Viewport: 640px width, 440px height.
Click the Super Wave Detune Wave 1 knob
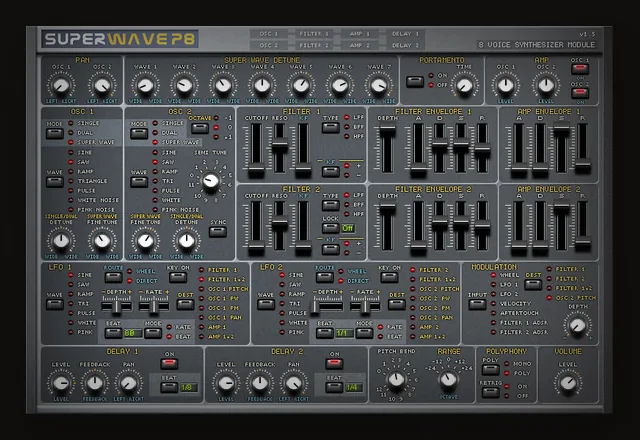145,86
